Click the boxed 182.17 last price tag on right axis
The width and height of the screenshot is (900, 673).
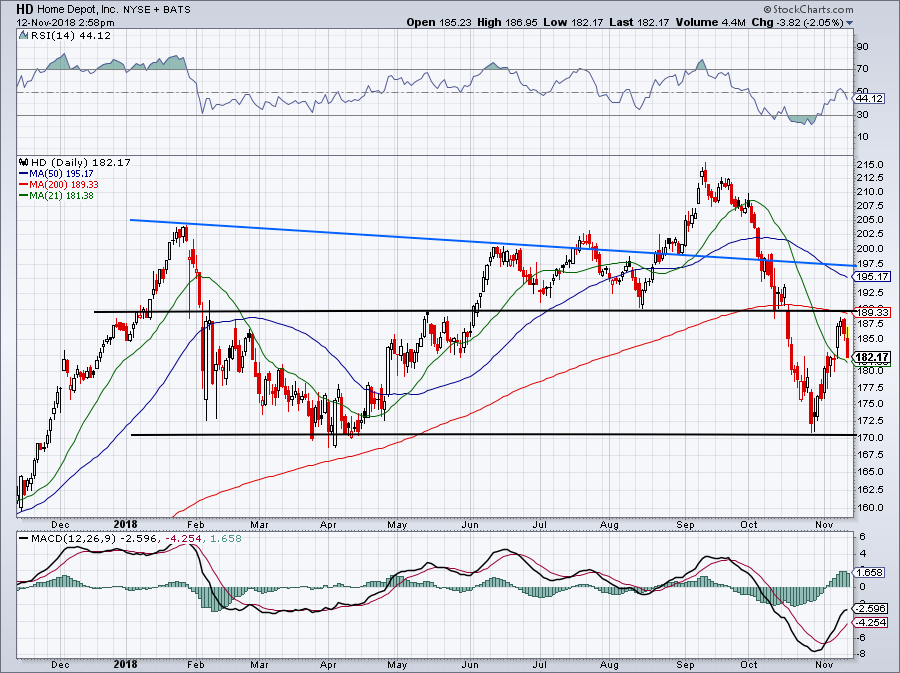pos(872,357)
